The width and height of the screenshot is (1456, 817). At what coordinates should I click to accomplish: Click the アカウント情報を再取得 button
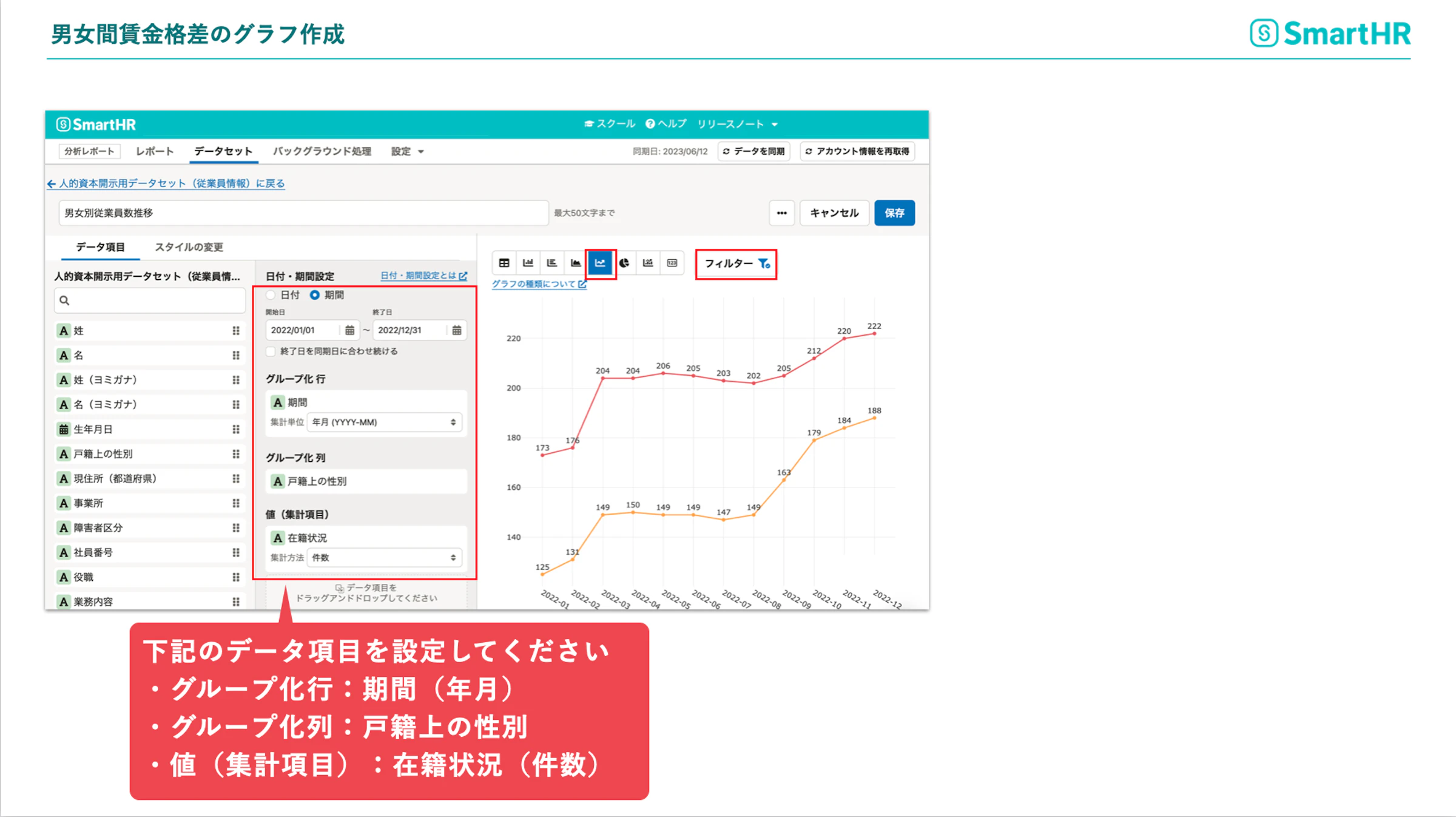tap(857, 151)
